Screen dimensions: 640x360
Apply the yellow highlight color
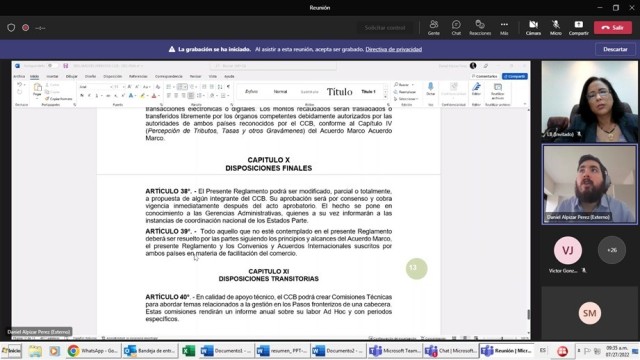click(x=143, y=96)
